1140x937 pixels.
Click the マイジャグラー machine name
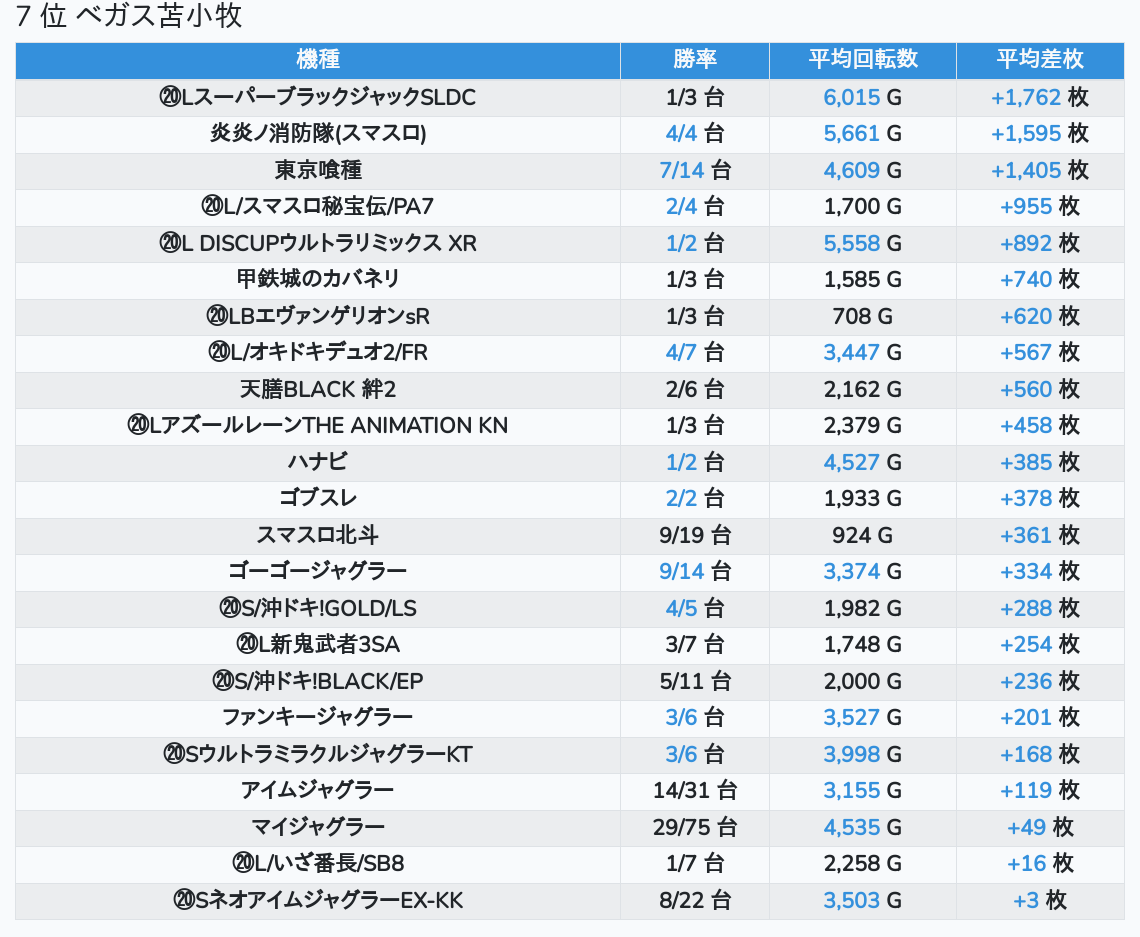(318, 827)
